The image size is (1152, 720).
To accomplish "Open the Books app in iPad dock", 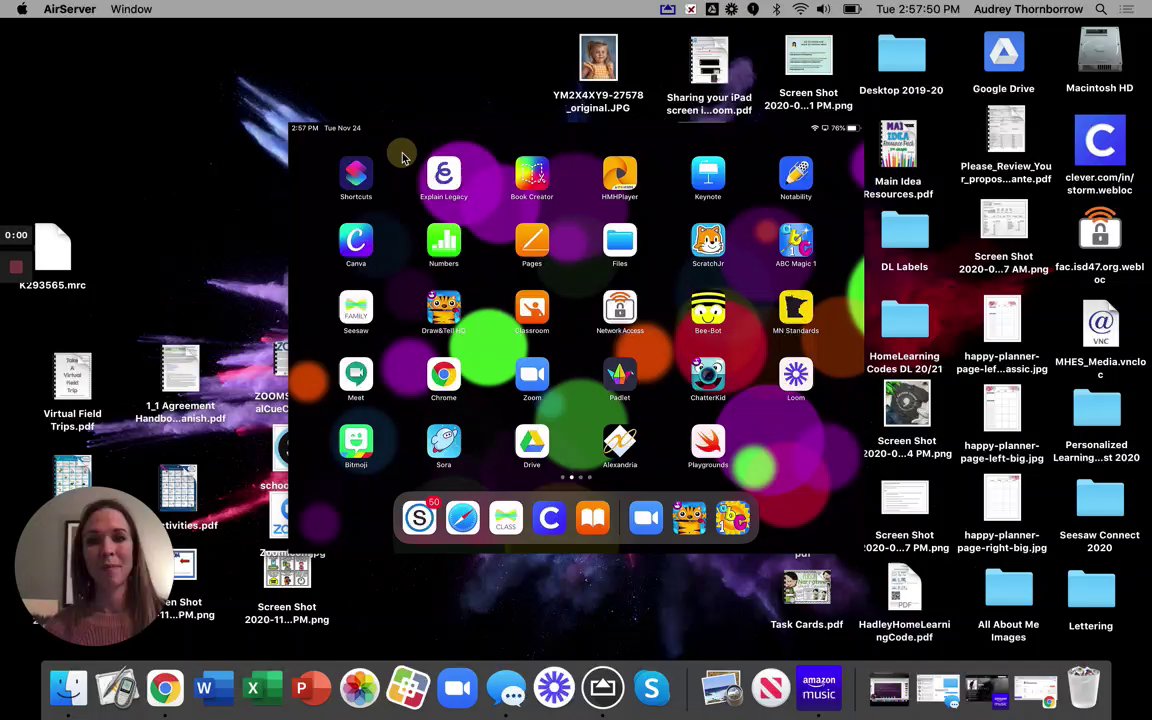I will [x=593, y=518].
